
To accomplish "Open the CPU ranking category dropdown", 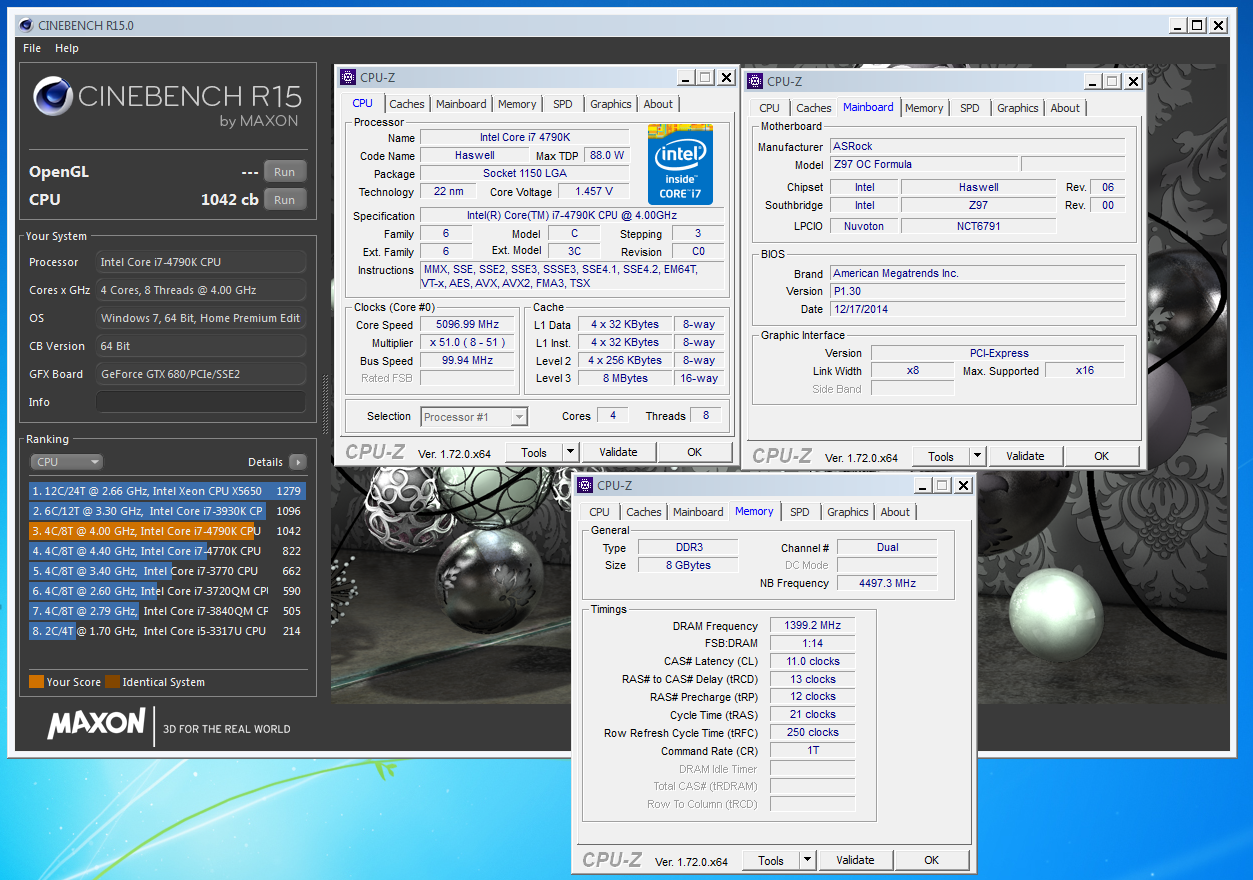I will [x=66, y=462].
